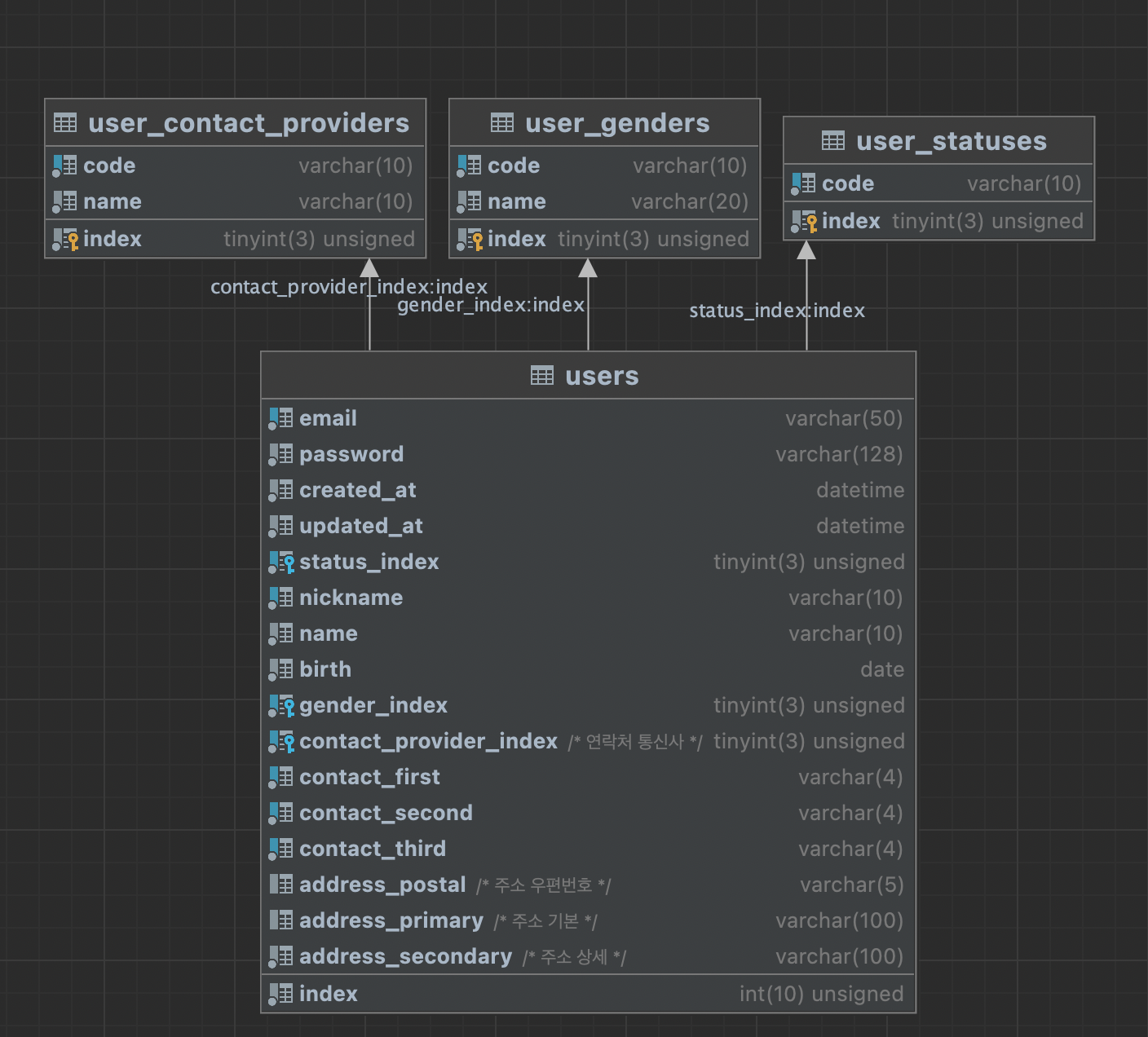Click the int(10) unsigned type
The width and height of the screenshot is (1148, 1037).
click(821, 994)
